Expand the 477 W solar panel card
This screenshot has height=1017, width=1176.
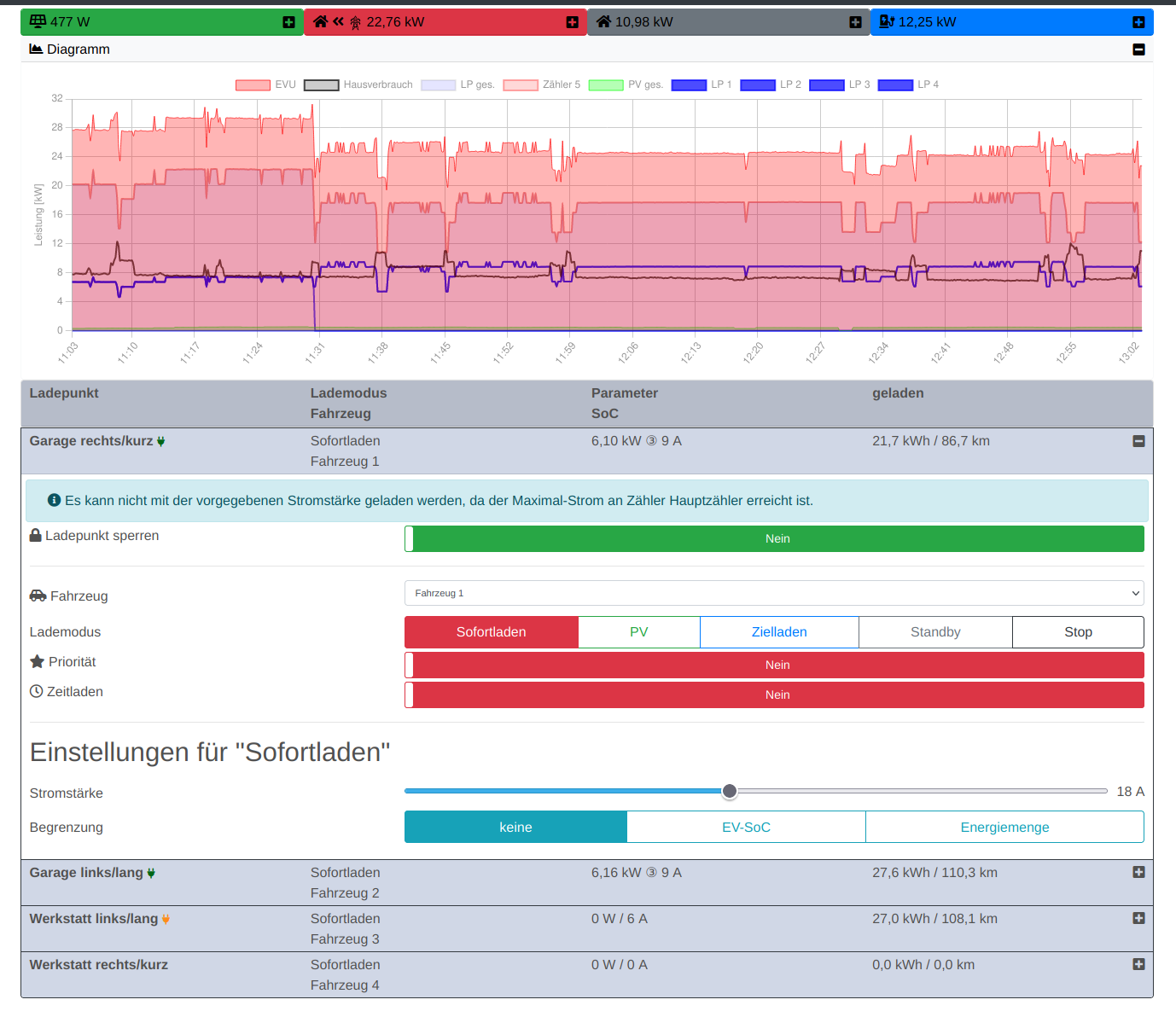288,22
